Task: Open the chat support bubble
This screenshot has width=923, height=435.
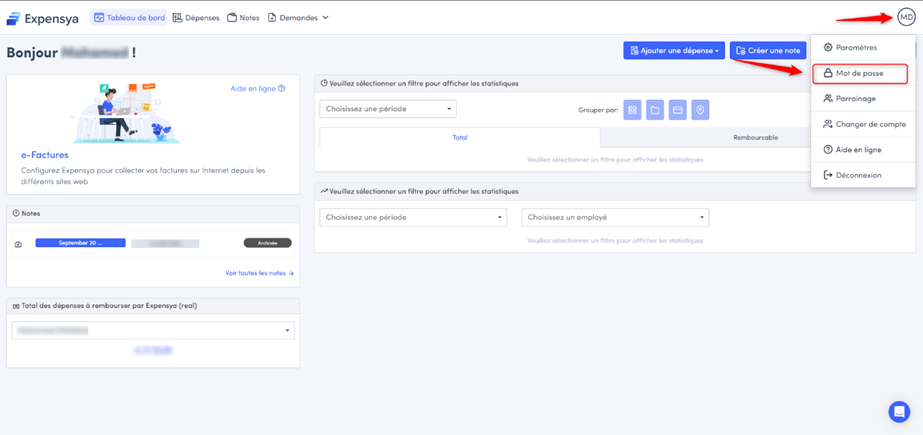Action: [x=898, y=411]
